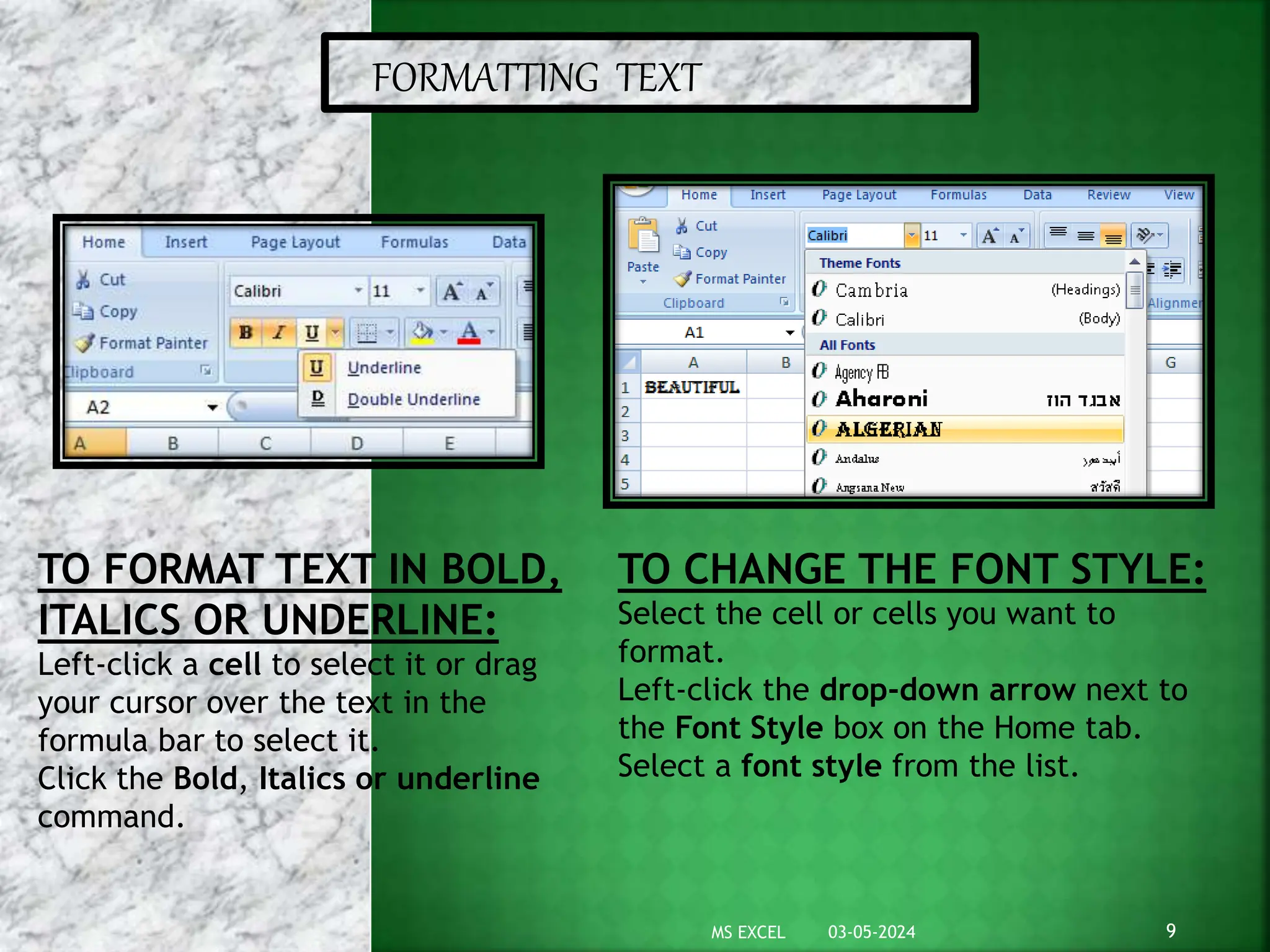Open the Underline dropdown arrow, left screenshot
The width and height of the screenshot is (1270, 952).
[335, 333]
